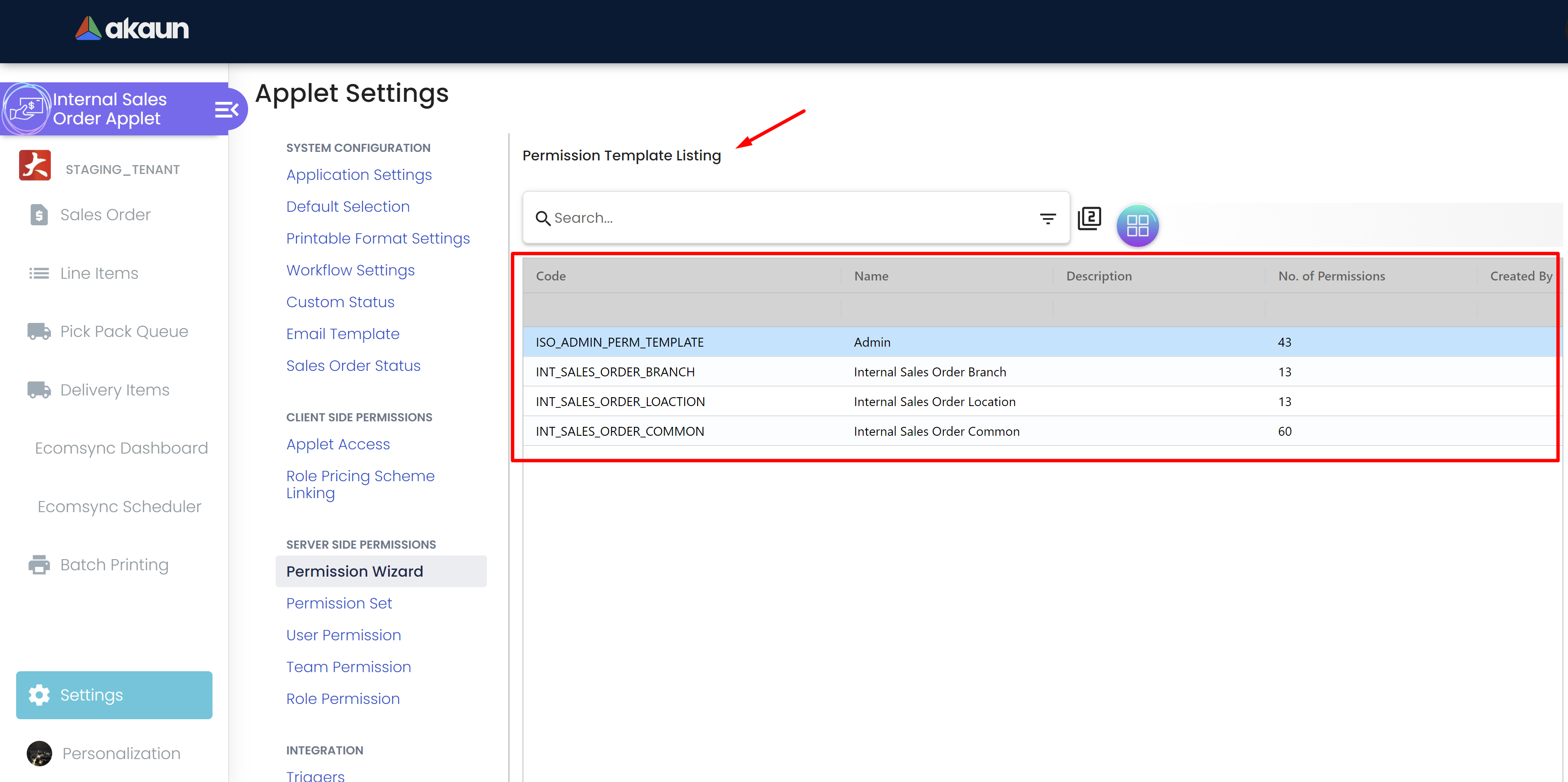
Task: Sort by No. of Permissions column
Action: tap(1330, 276)
